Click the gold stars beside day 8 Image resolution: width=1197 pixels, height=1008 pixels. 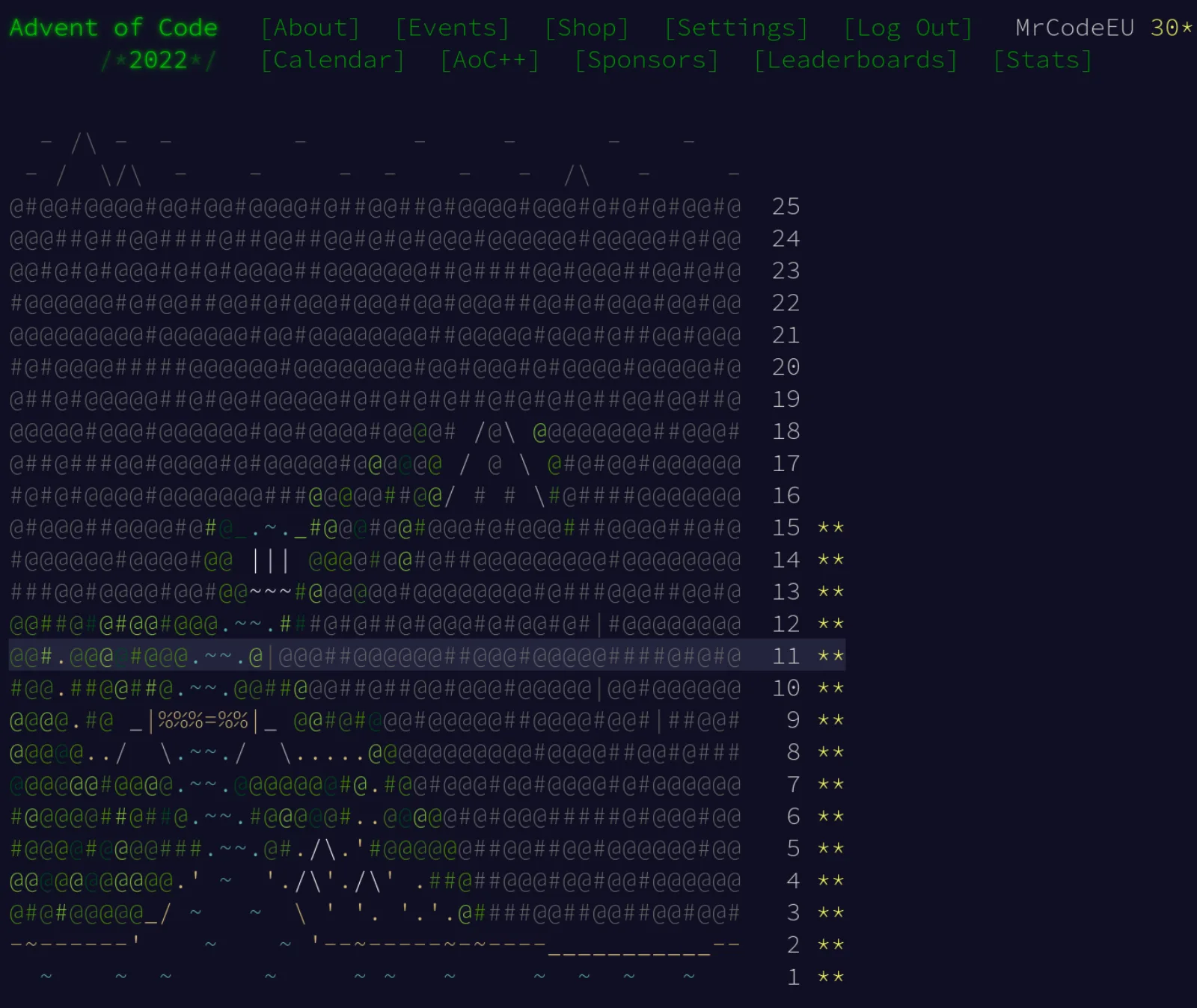[831, 752]
